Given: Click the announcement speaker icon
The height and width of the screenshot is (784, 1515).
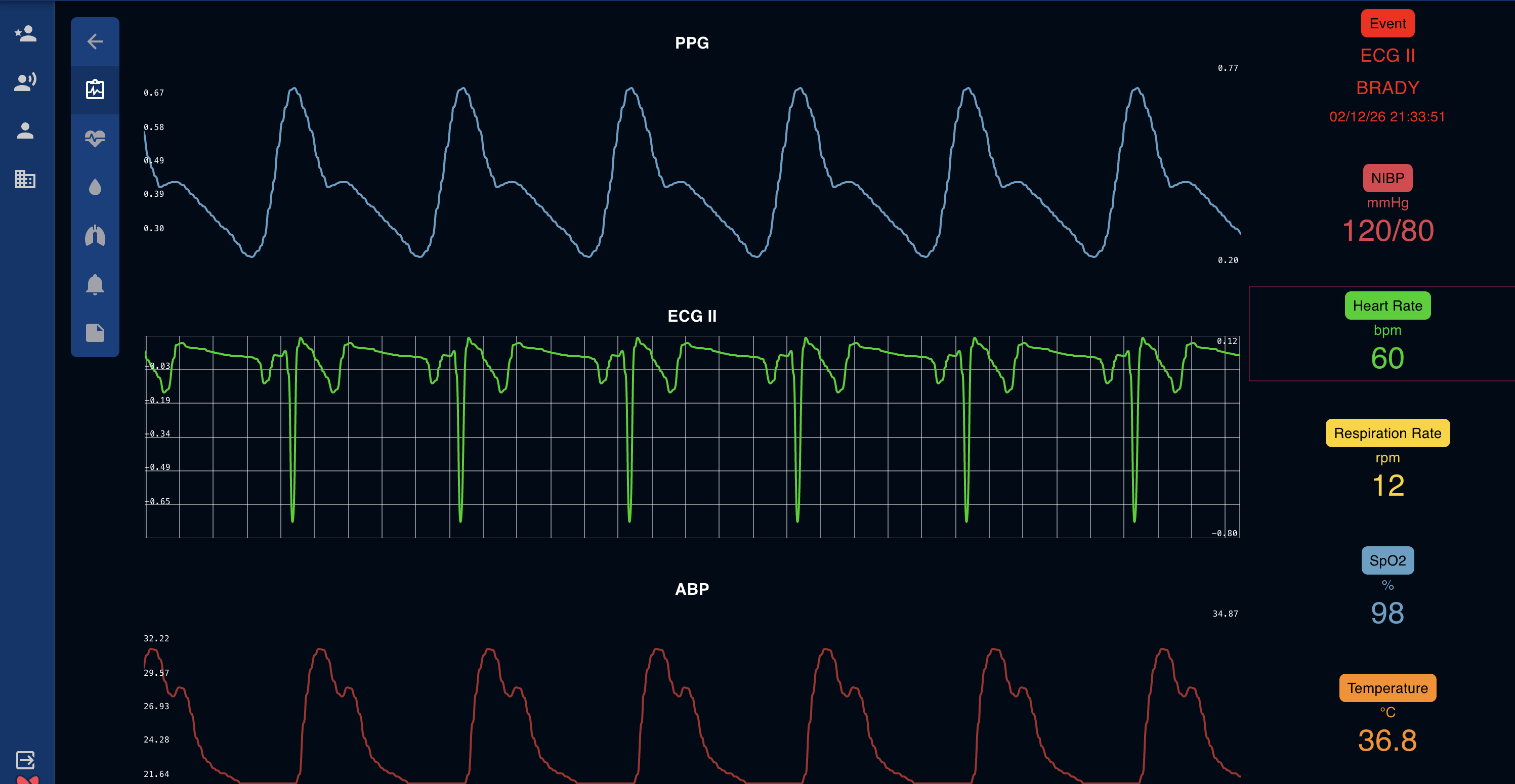Looking at the screenshot, I should coord(26,82).
